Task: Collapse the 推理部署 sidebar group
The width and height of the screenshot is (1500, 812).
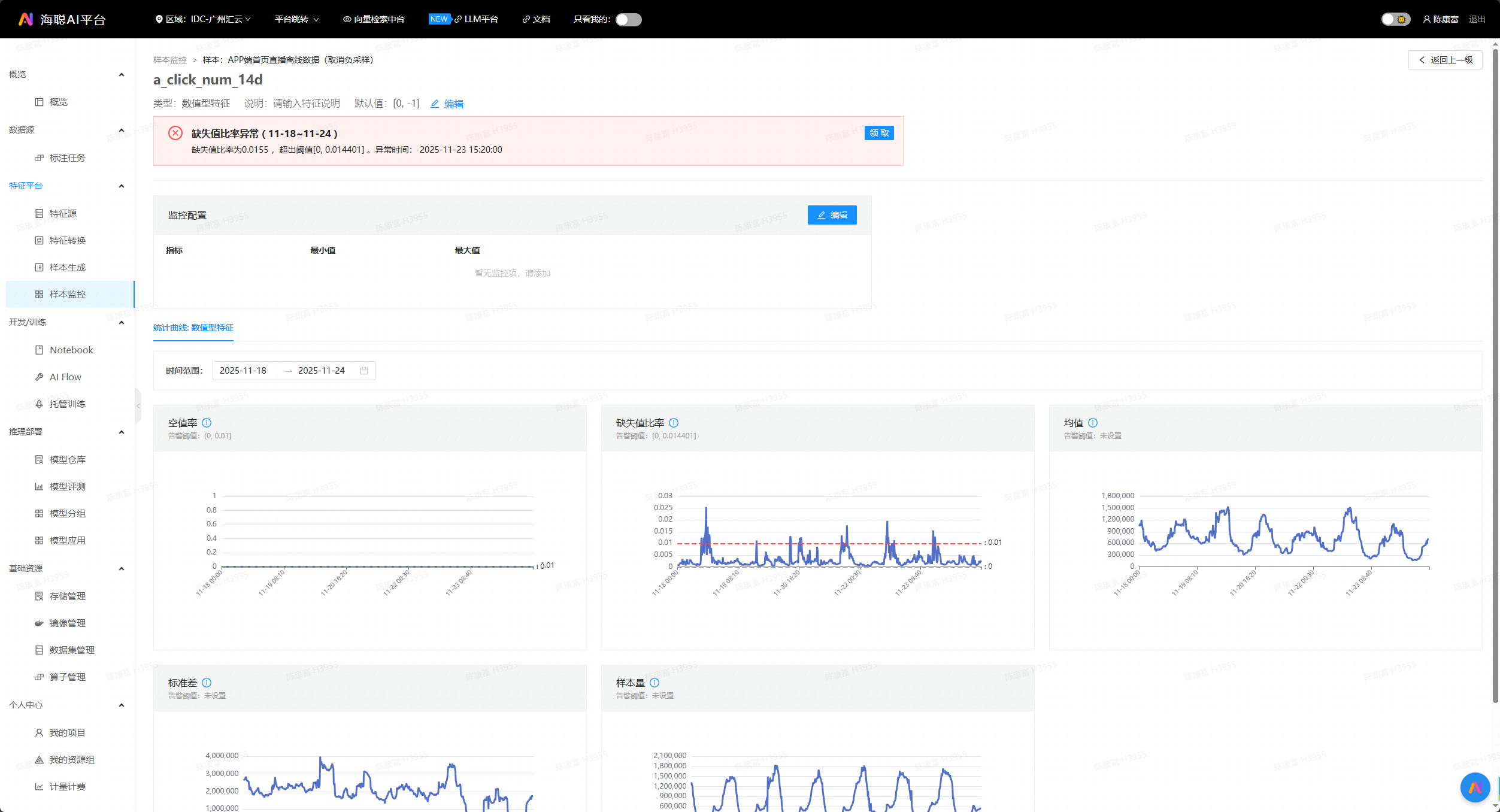Action: click(x=122, y=432)
